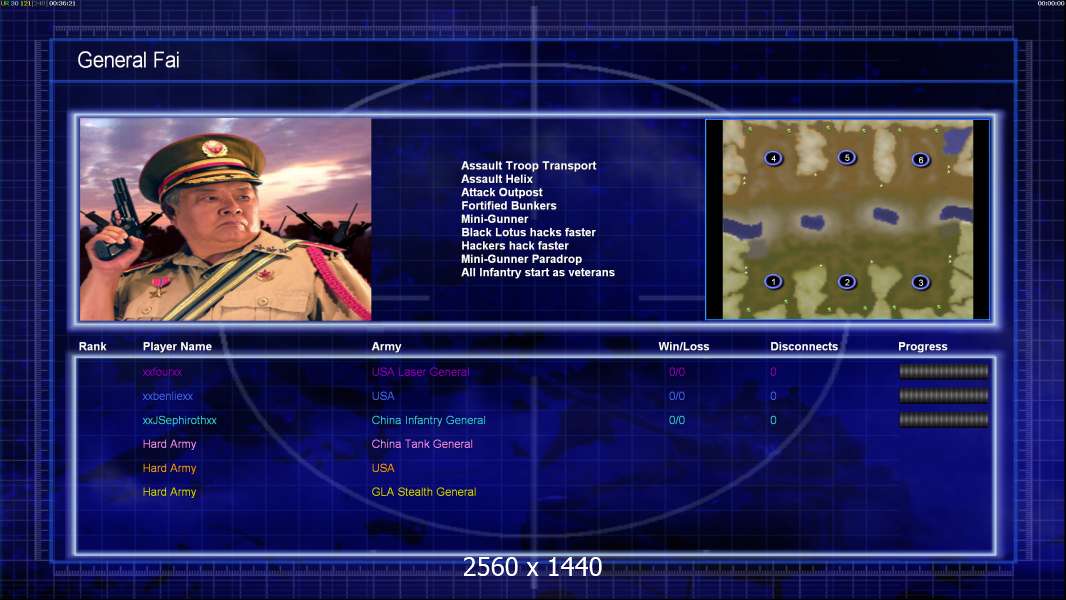The height and width of the screenshot is (600, 1066).
Task: Click the disconnects value for xxbenliexx
Action: pos(773,396)
